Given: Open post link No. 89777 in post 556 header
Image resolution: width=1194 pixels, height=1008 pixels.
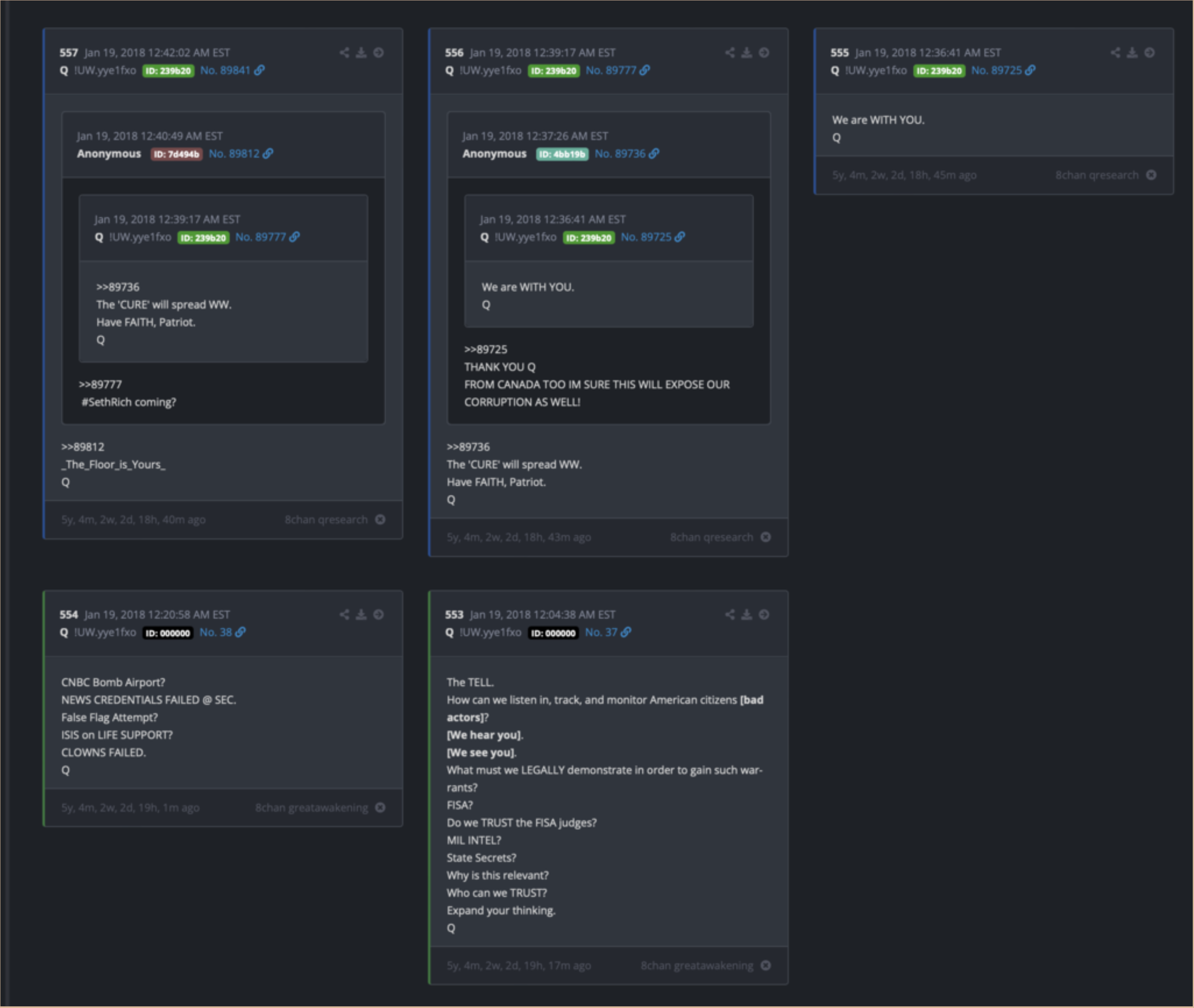Looking at the screenshot, I should pos(611,70).
